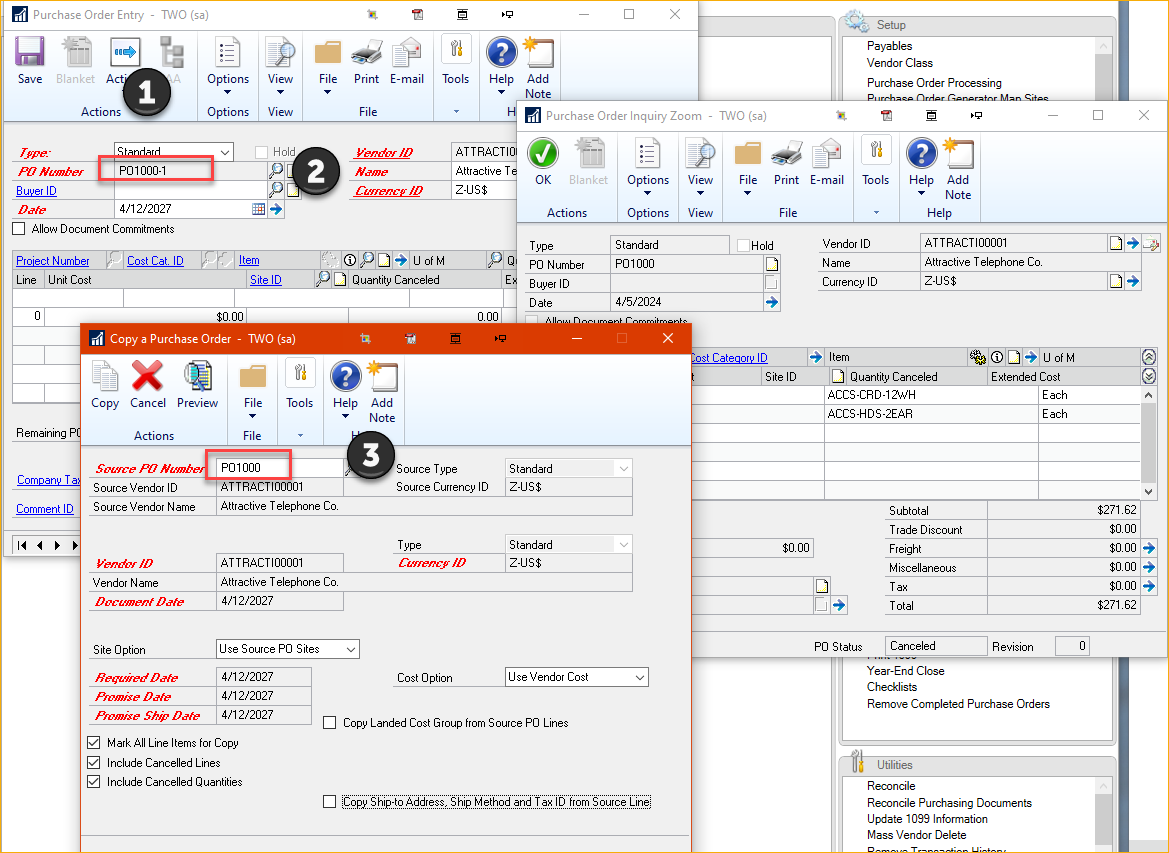Click Print in the Purchase Order Inquiry Zoom toolbar
This screenshot has height=853, width=1169.
click(x=786, y=161)
